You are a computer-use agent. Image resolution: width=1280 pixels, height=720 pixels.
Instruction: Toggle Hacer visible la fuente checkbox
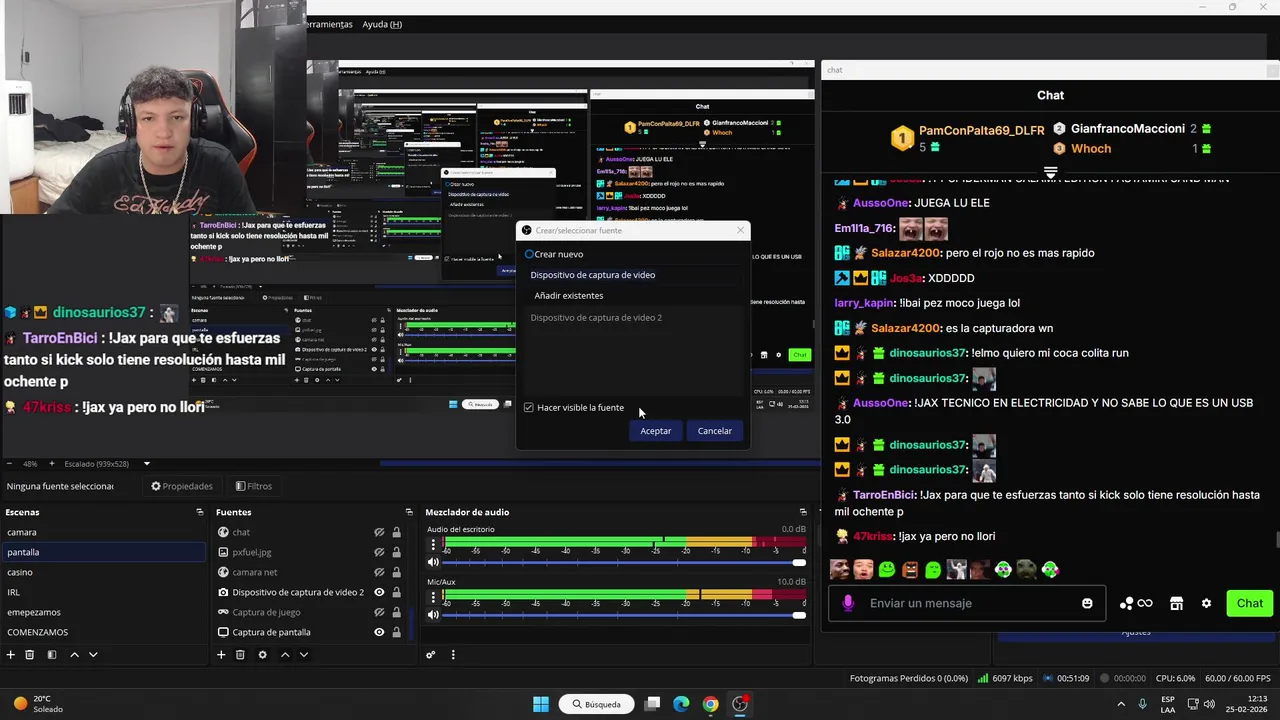pyautogui.click(x=529, y=407)
